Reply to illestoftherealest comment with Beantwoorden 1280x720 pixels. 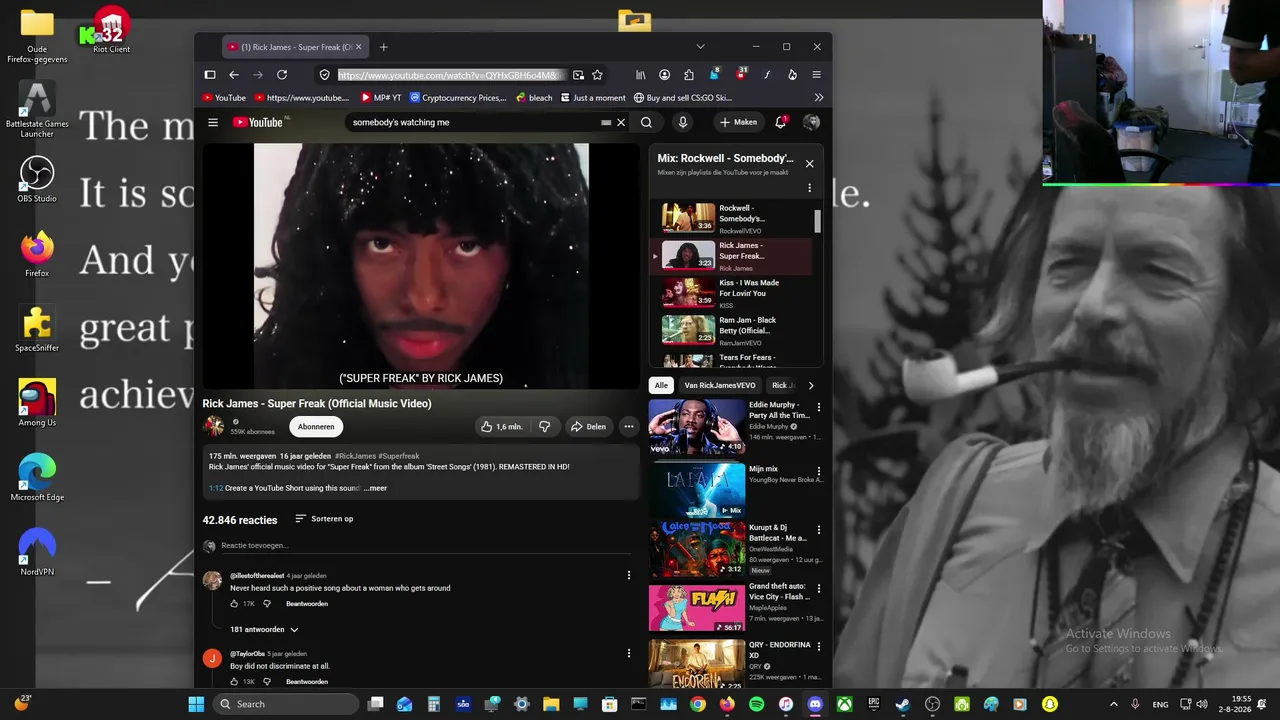click(307, 604)
